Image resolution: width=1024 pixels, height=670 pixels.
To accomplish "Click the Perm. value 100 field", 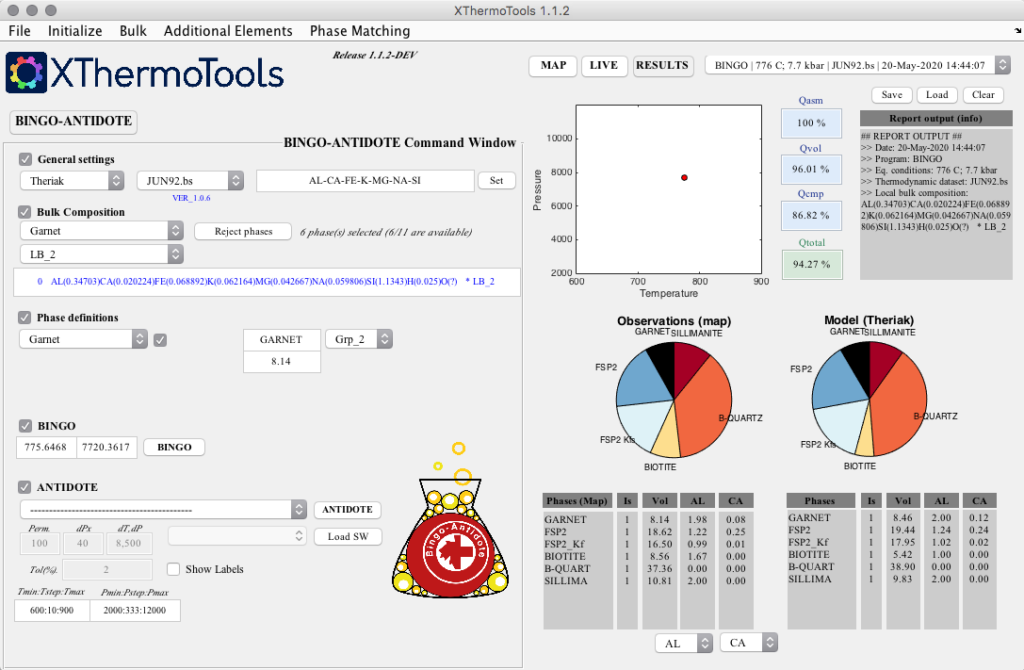I will (x=39, y=543).
